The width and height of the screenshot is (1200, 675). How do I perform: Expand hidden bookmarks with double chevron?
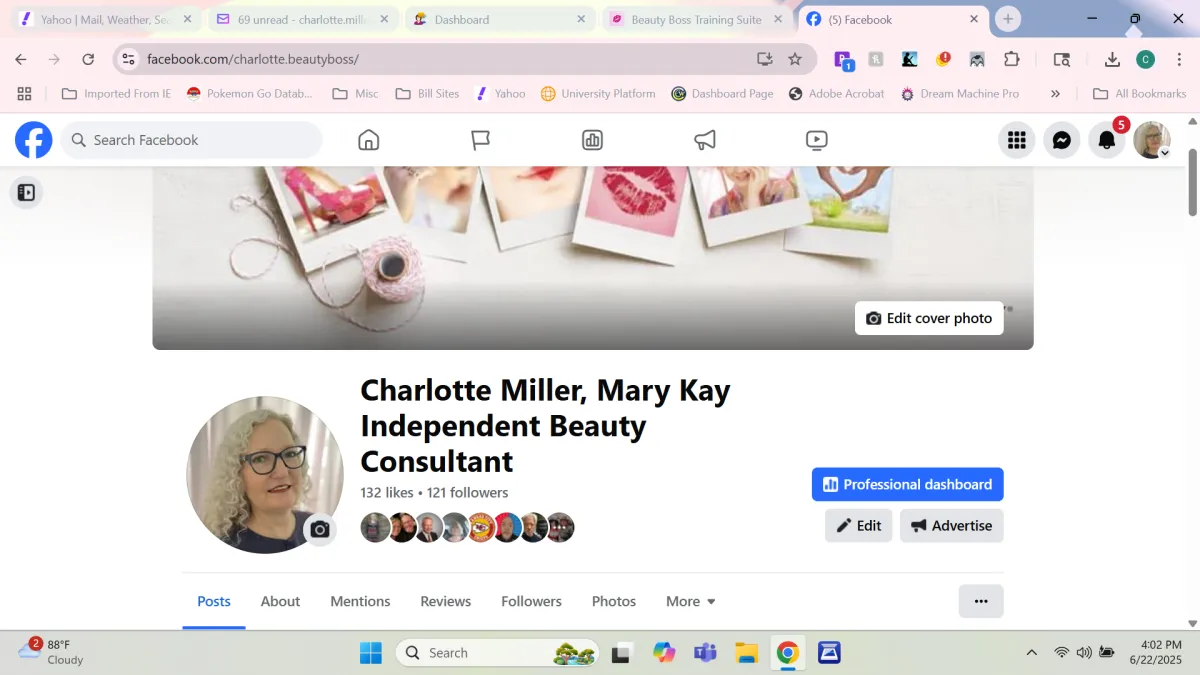(1055, 94)
